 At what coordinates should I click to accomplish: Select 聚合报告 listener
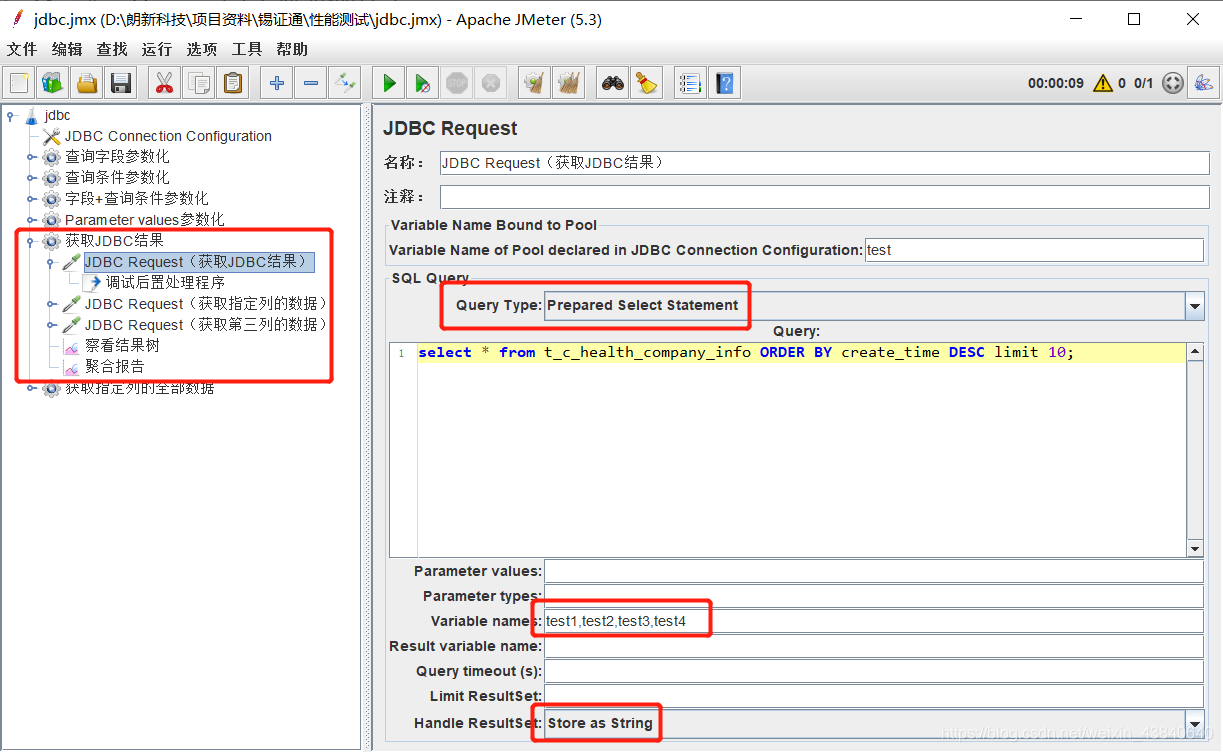point(114,367)
